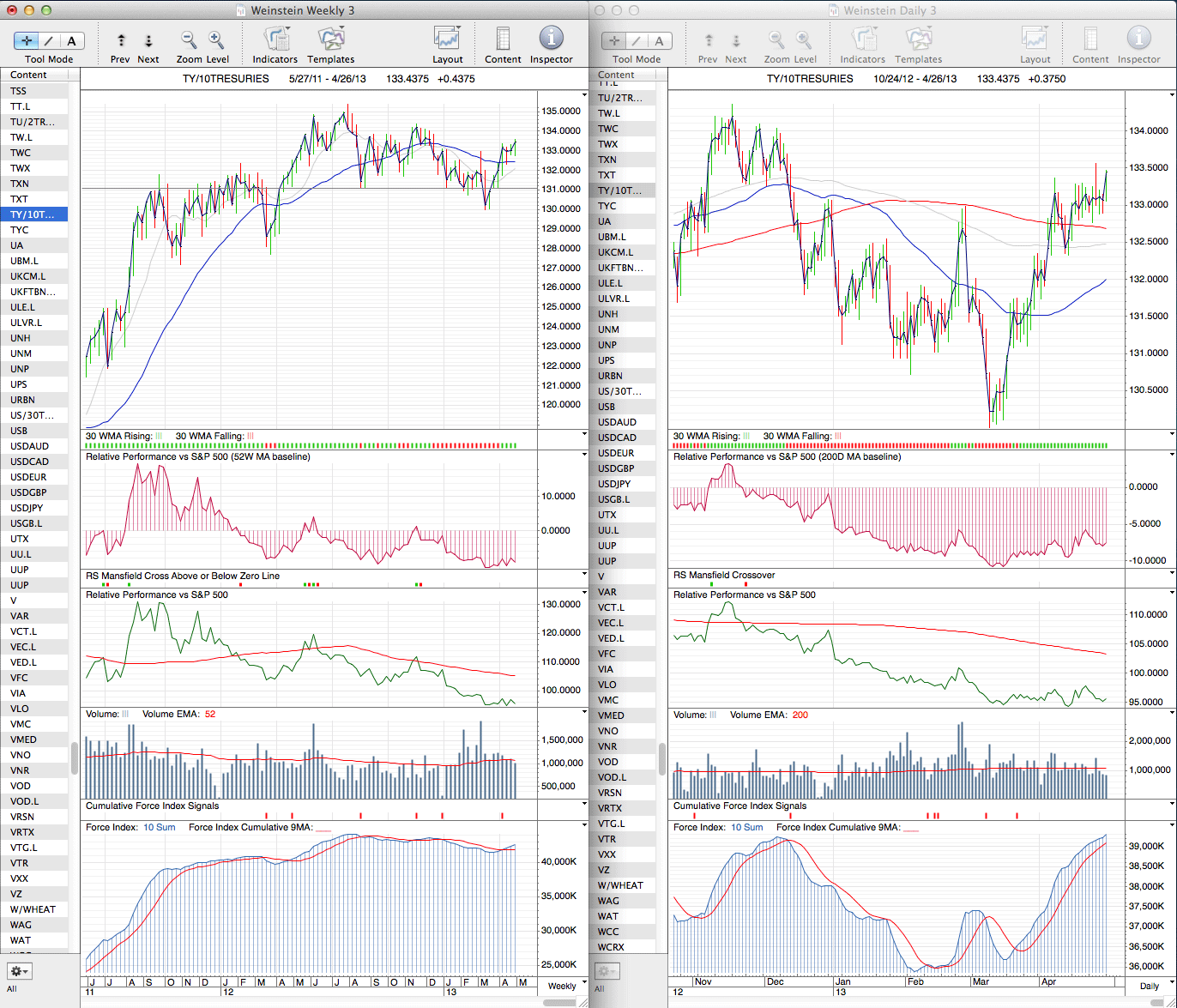Viewport: 1177px width, 1008px height.
Task: Toggle the Content sidebar in Daily window
Action: [x=1090, y=39]
